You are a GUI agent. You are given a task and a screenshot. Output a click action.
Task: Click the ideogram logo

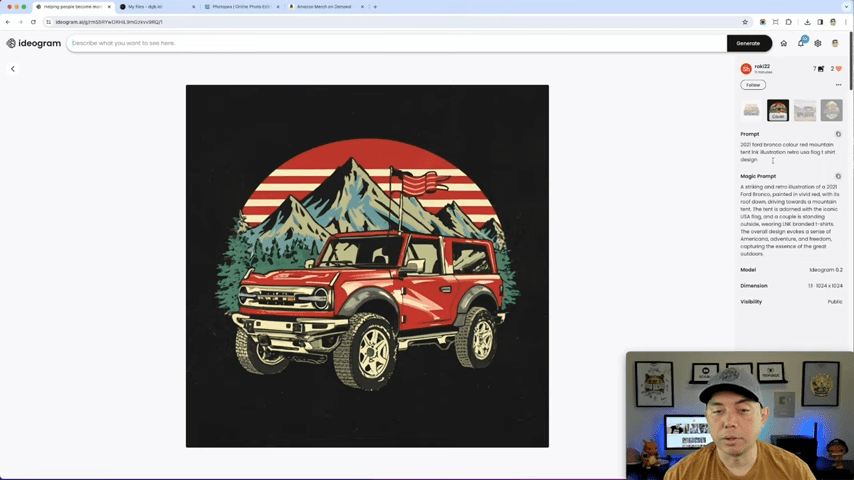[x=33, y=43]
